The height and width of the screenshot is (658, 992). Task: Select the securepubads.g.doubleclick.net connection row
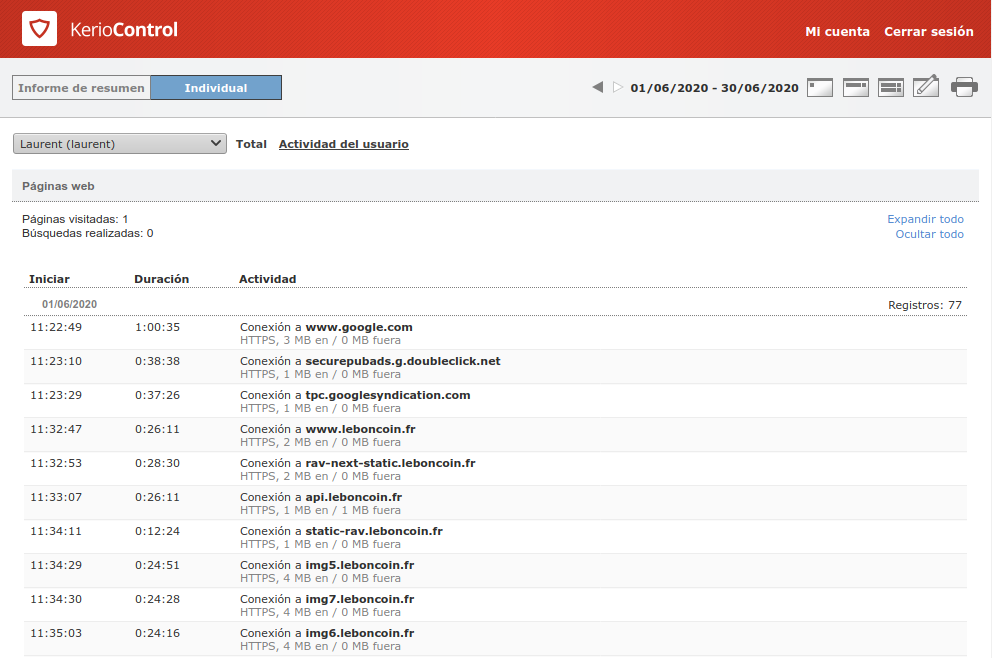point(495,368)
